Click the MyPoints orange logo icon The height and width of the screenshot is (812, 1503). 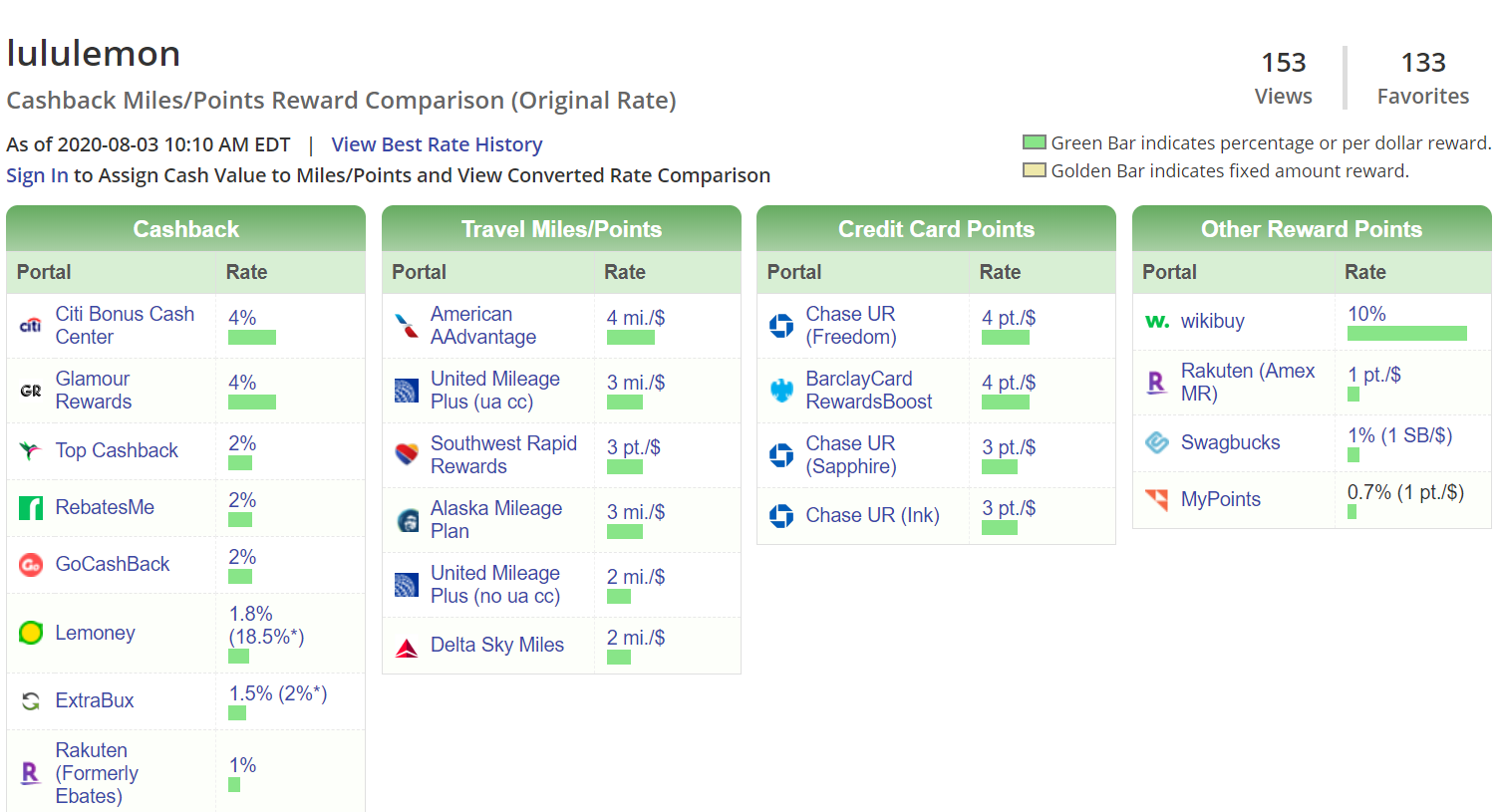point(1157,499)
